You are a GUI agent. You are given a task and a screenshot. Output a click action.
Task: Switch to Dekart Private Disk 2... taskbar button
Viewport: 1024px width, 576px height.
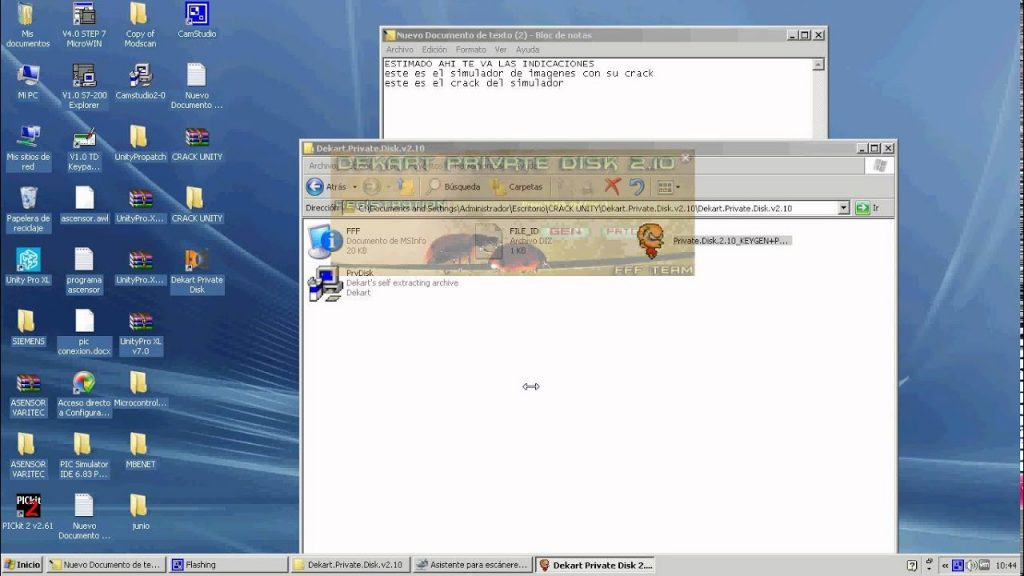[596, 565]
